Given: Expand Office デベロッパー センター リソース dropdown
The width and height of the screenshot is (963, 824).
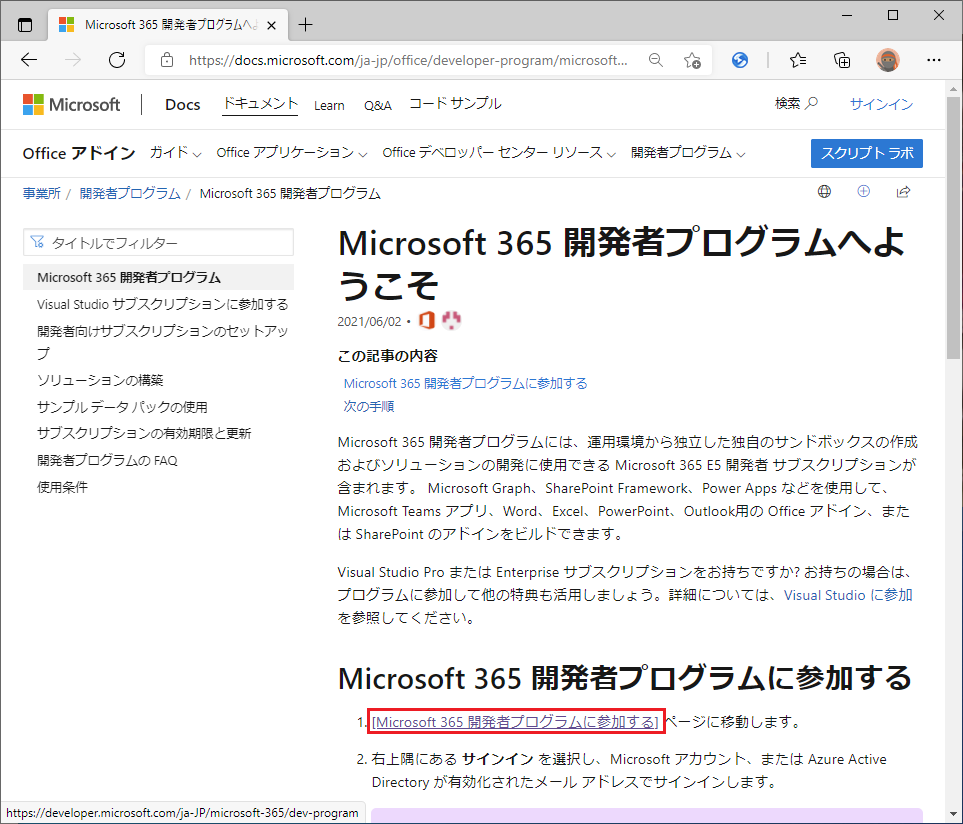Looking at the screenshot, I should pyautogui.click(x=499, y=153).
